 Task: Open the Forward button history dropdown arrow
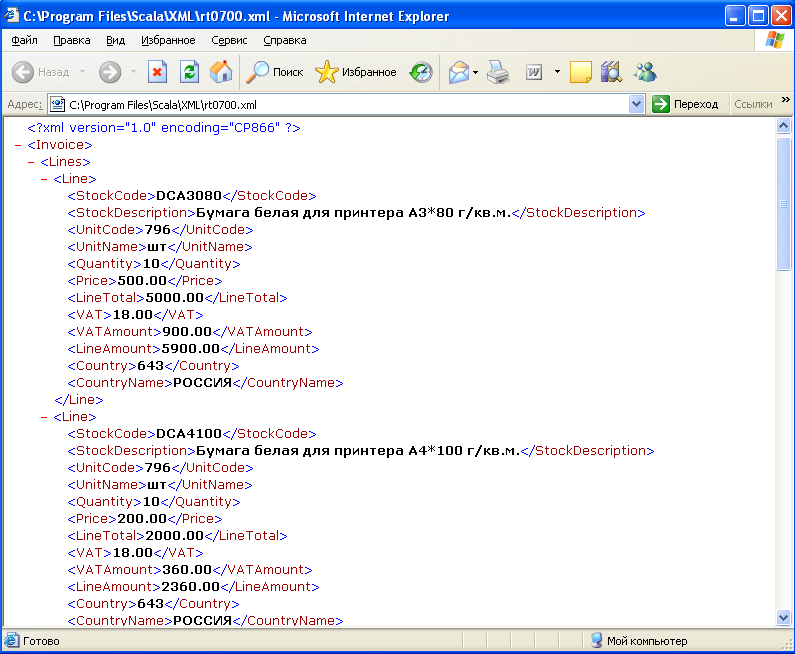tap(133, 72)
